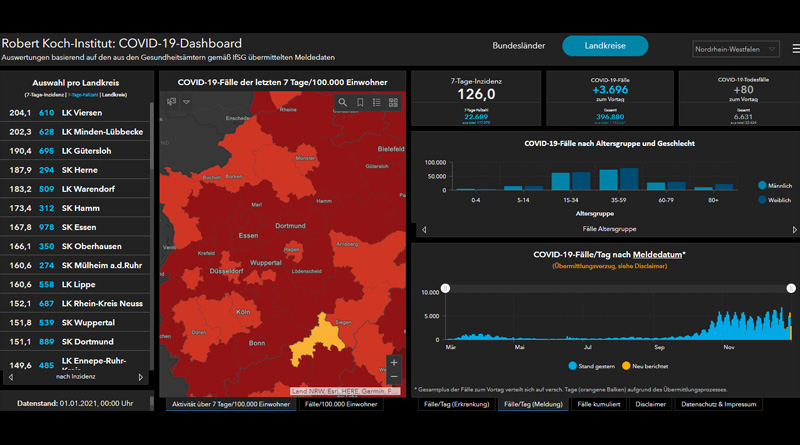Select SK Hamm in the district list
This screenshot has width=800, height=445.
coord(75,208)
